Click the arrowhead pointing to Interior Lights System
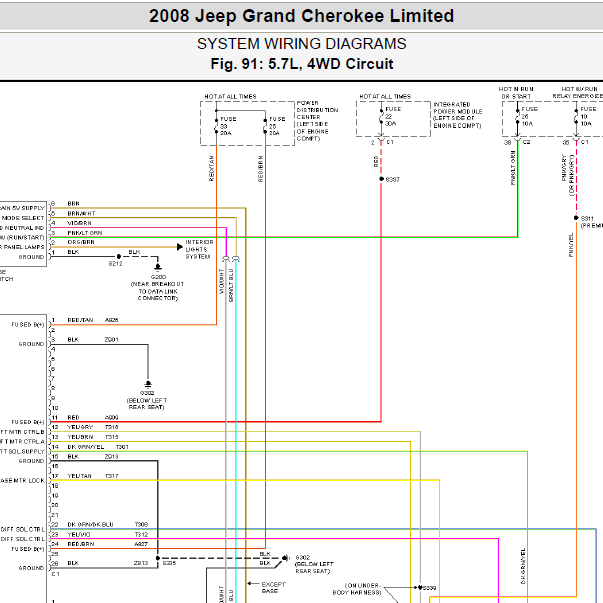 (x=180, y=247)
